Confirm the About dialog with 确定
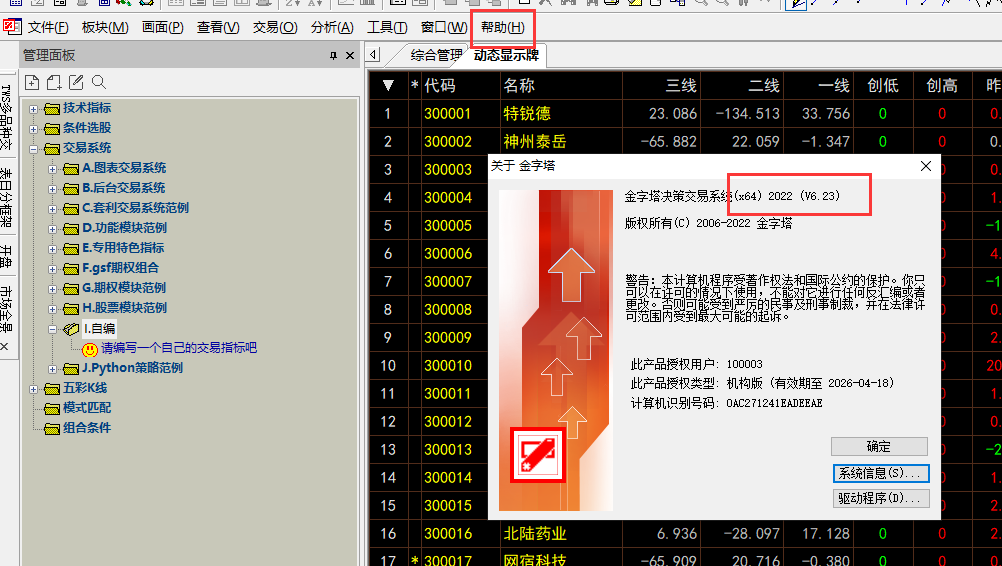Viewport: 1002px width, 566px height. click(879, 447)
